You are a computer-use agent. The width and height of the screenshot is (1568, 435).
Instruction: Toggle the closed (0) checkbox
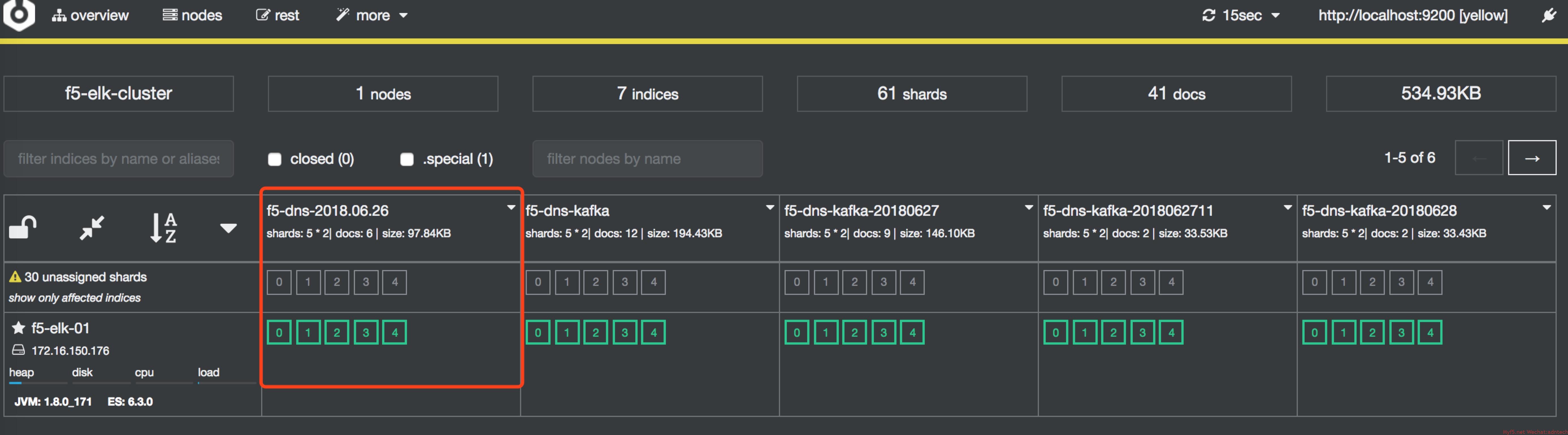(274, 159)
